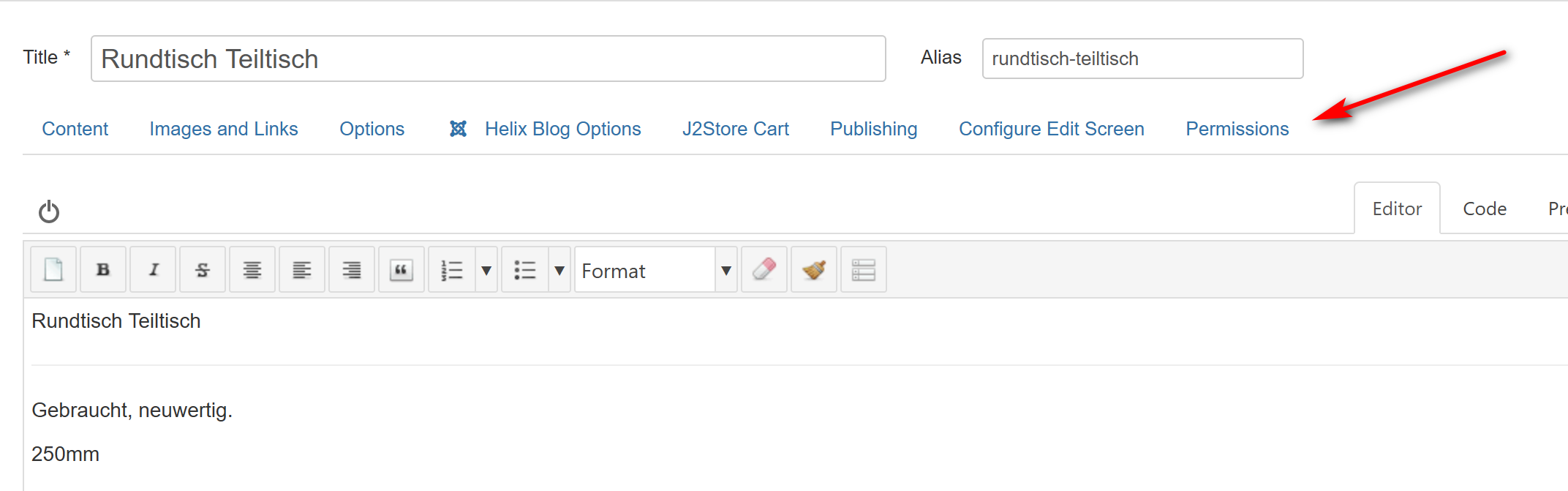
Task: Click the Title input field
Action: click(488, 59)
